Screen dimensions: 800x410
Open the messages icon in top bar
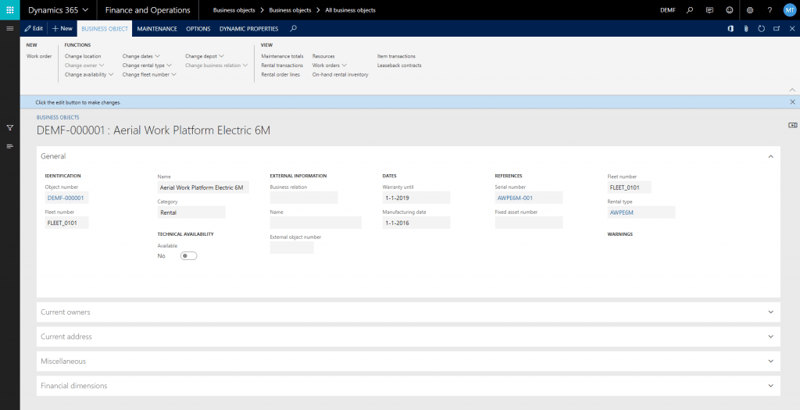coord(709,10)
